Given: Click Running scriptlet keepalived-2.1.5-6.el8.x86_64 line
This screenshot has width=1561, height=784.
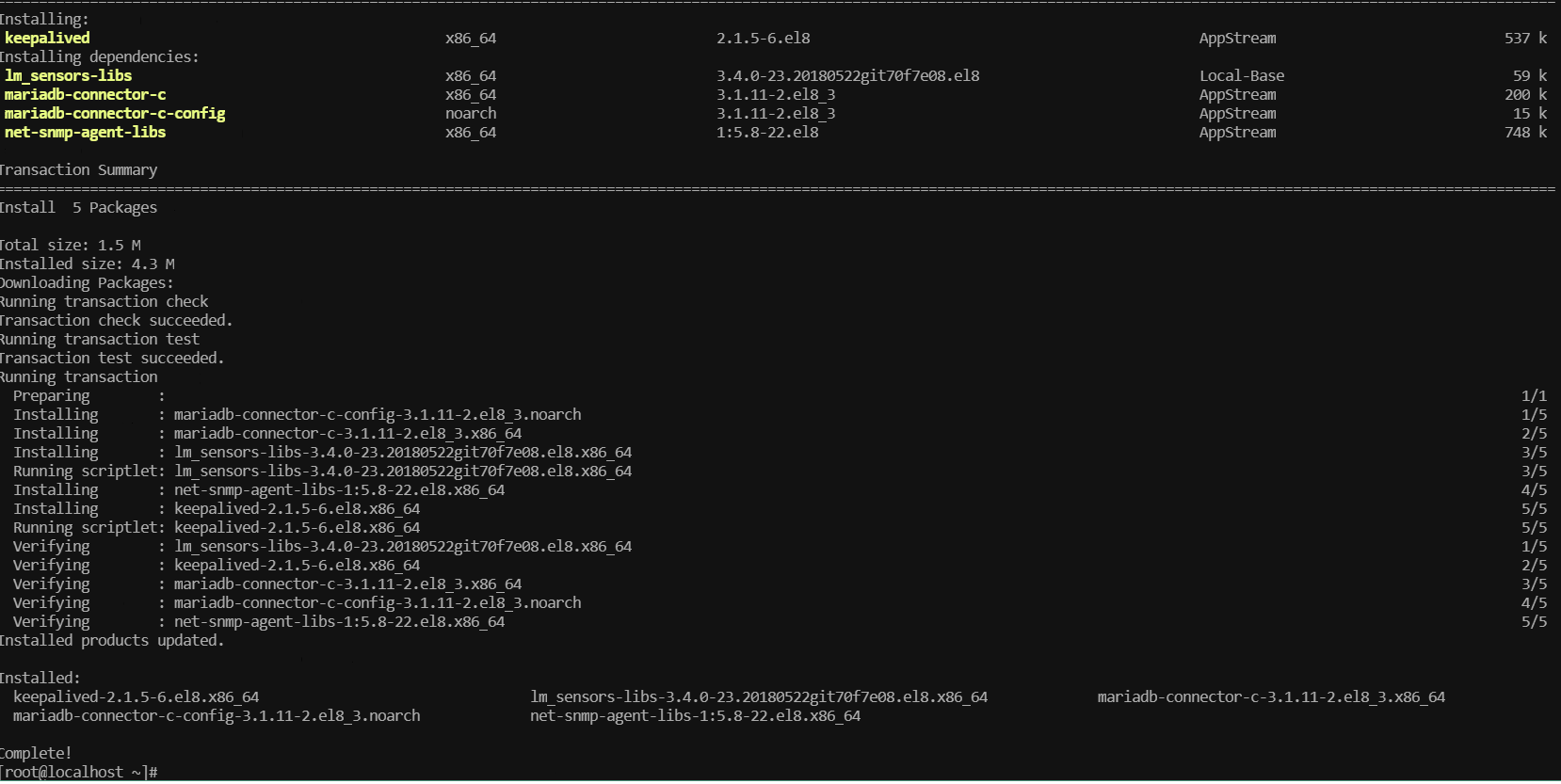Looking at the screenshot, I should pos(217,528).
